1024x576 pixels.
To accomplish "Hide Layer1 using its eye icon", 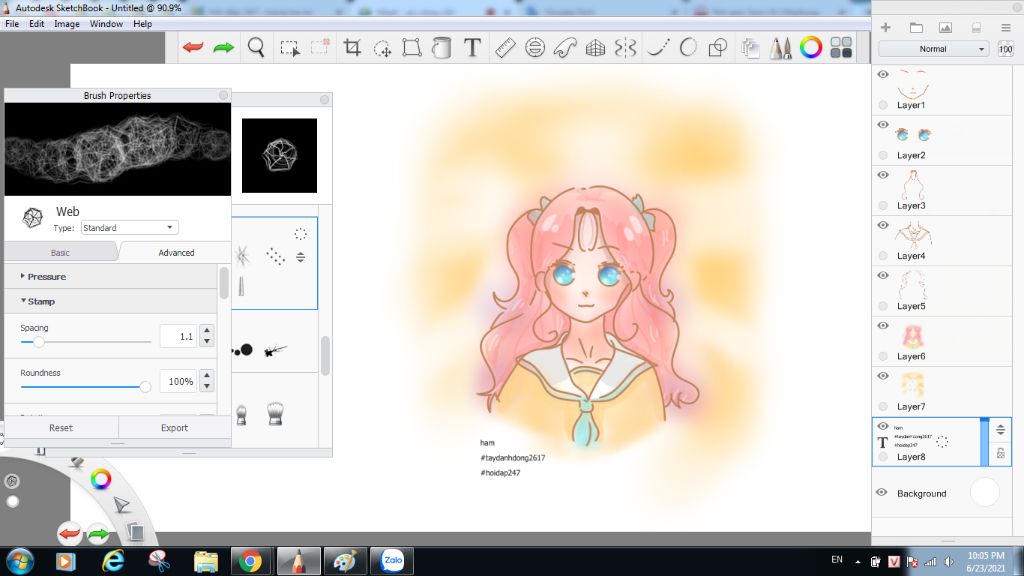I will (883, 74).
